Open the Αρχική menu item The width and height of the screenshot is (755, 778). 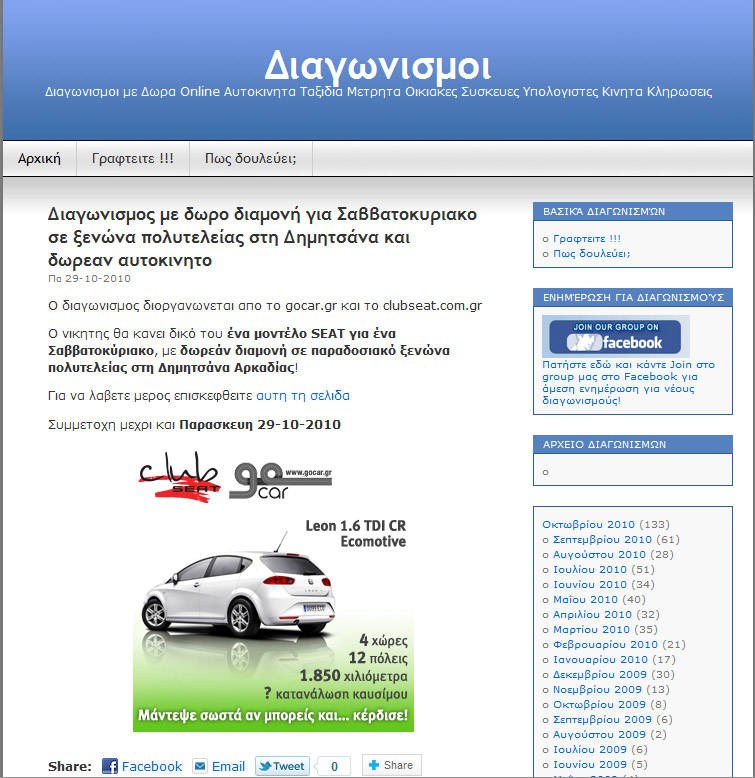[39, 158]
